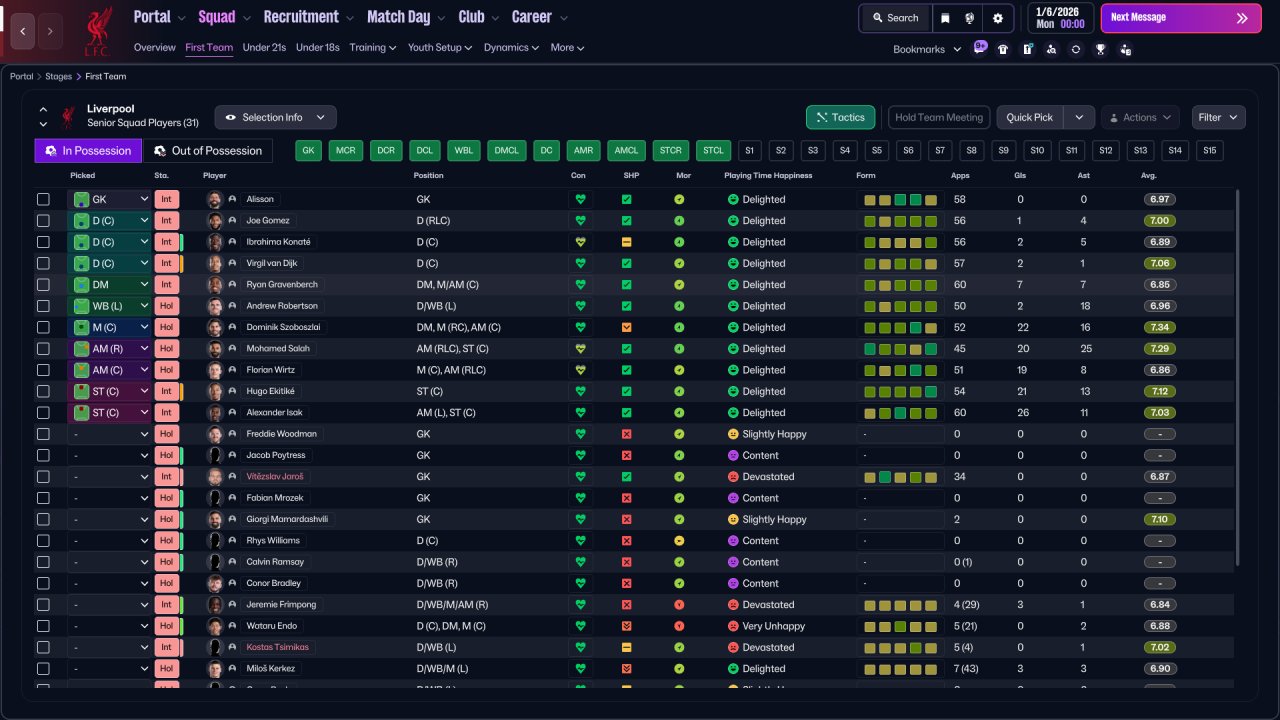
Task: Click Vítězslav Jaroš's Devastated face icon
Action: tap(733, 477)
